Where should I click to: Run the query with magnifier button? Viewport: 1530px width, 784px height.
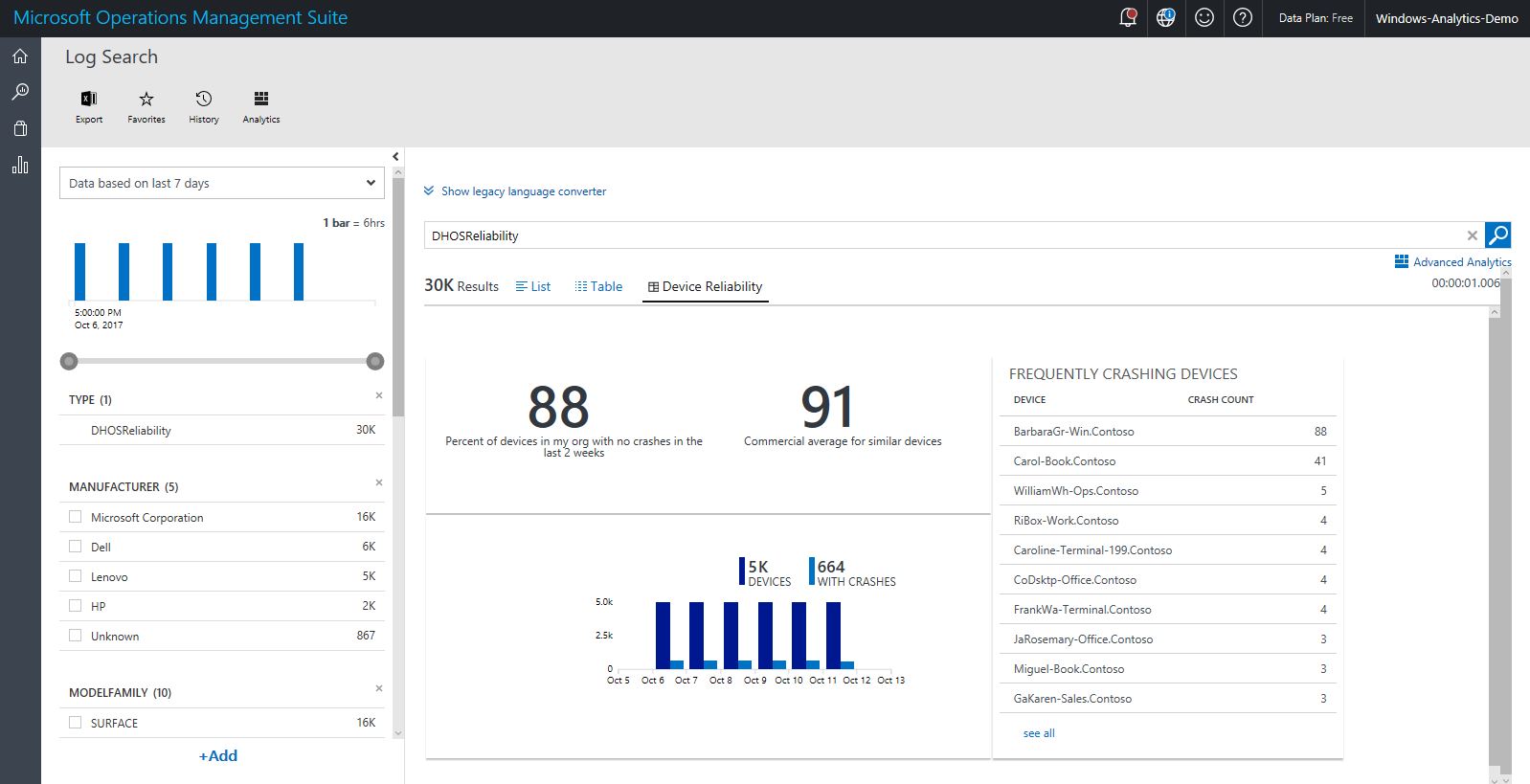(1497, 235)
